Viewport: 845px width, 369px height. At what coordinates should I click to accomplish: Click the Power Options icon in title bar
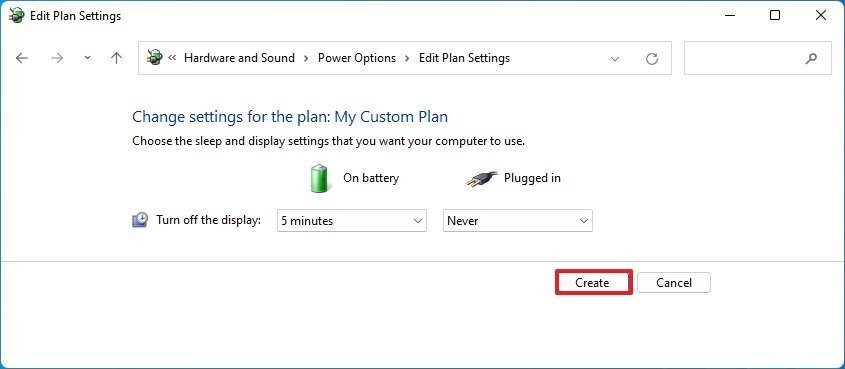tap(16, 16)
